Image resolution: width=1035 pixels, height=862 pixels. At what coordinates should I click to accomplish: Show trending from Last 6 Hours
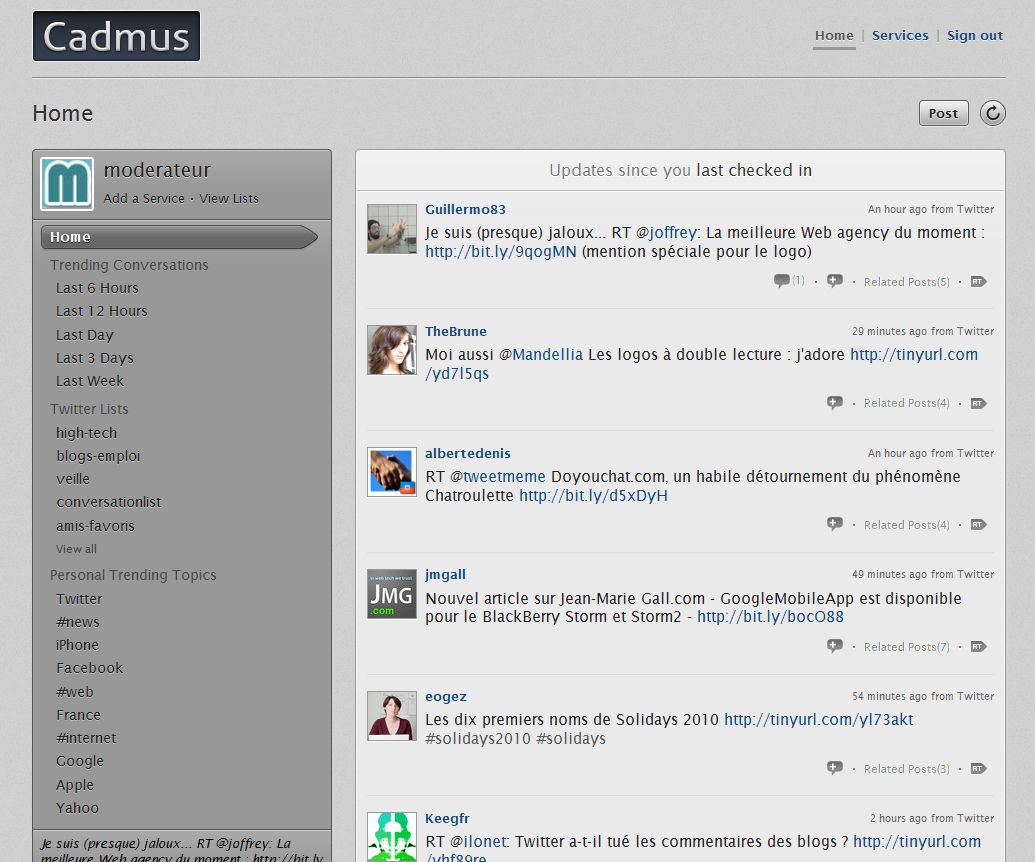97,288
